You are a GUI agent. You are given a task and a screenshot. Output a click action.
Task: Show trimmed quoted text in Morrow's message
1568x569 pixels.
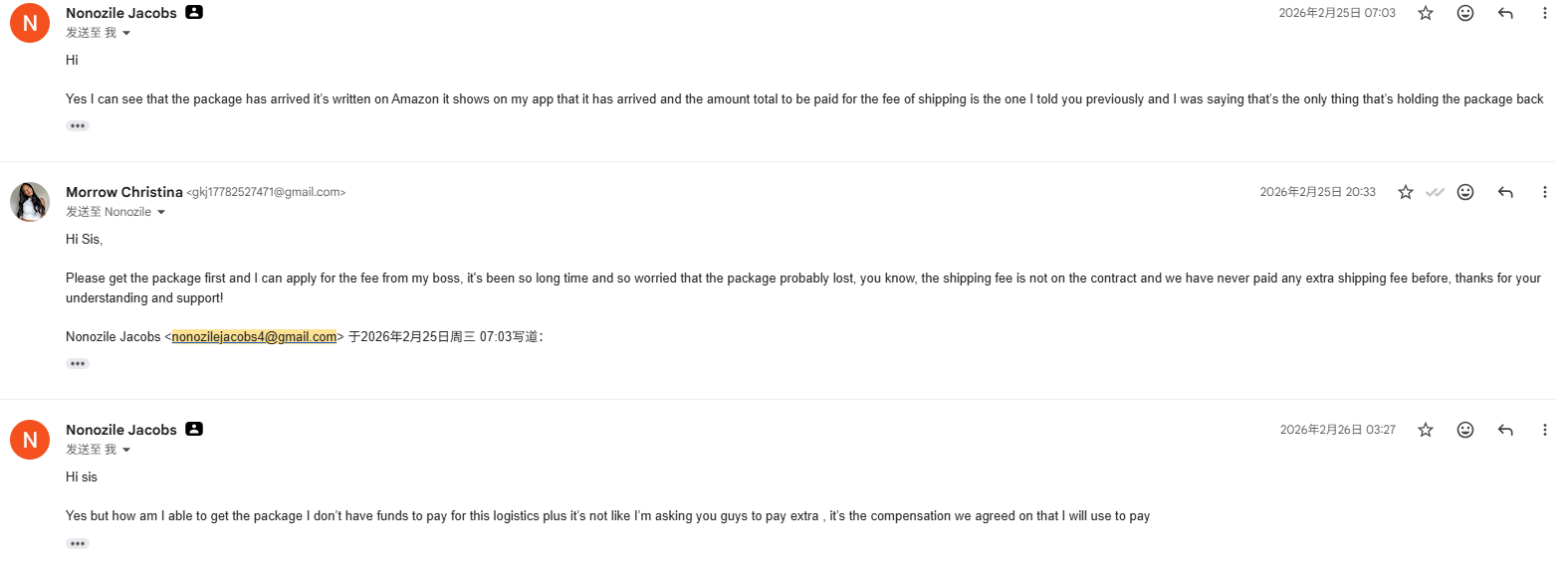point(78,364)
